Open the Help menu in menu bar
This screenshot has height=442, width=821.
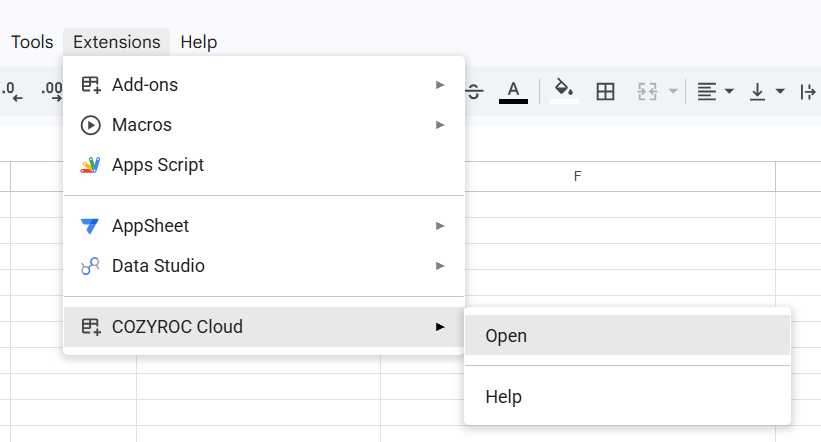198,42
